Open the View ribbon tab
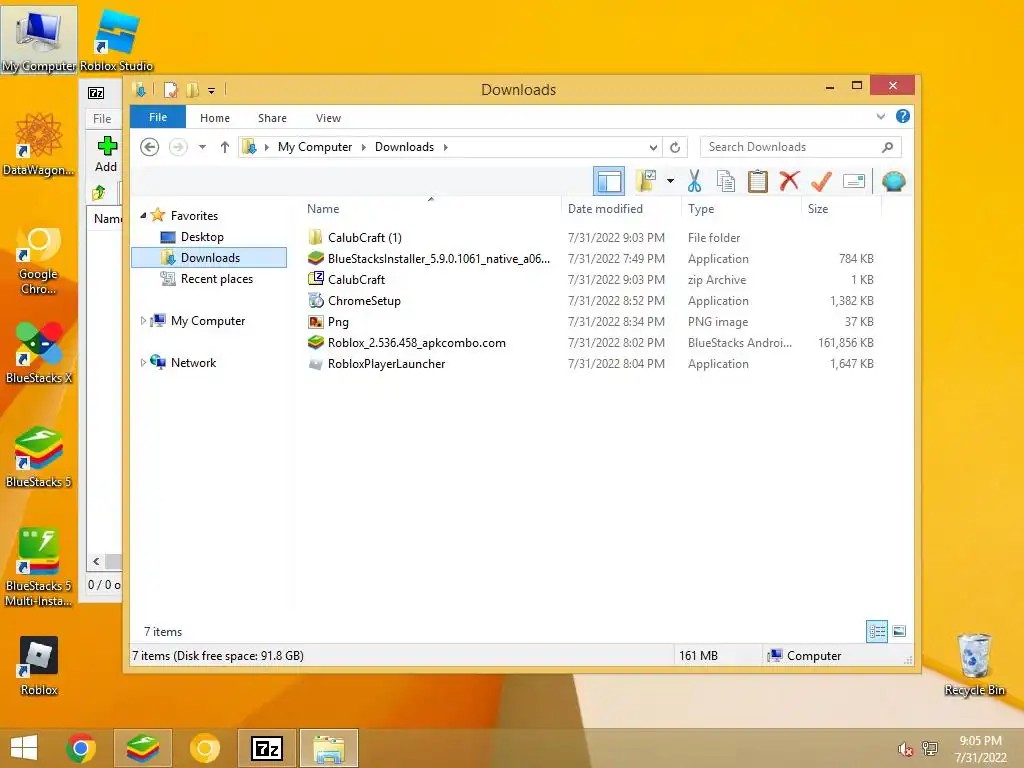 [x=328, y=118]
